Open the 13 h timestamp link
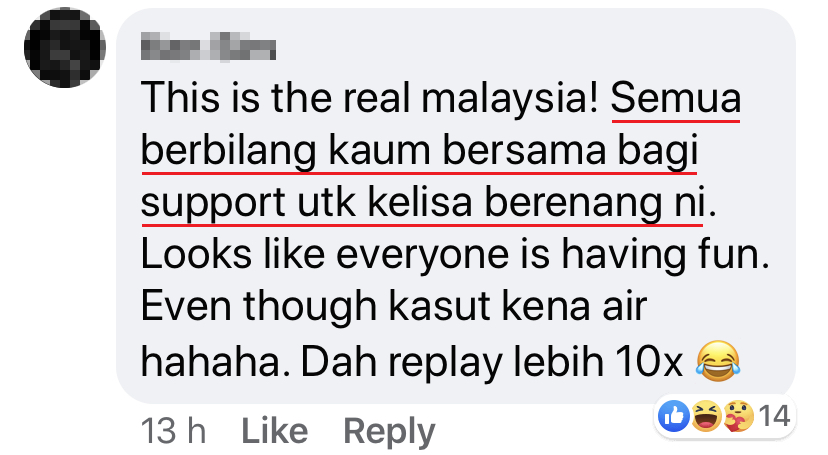 tap(173, 431)
